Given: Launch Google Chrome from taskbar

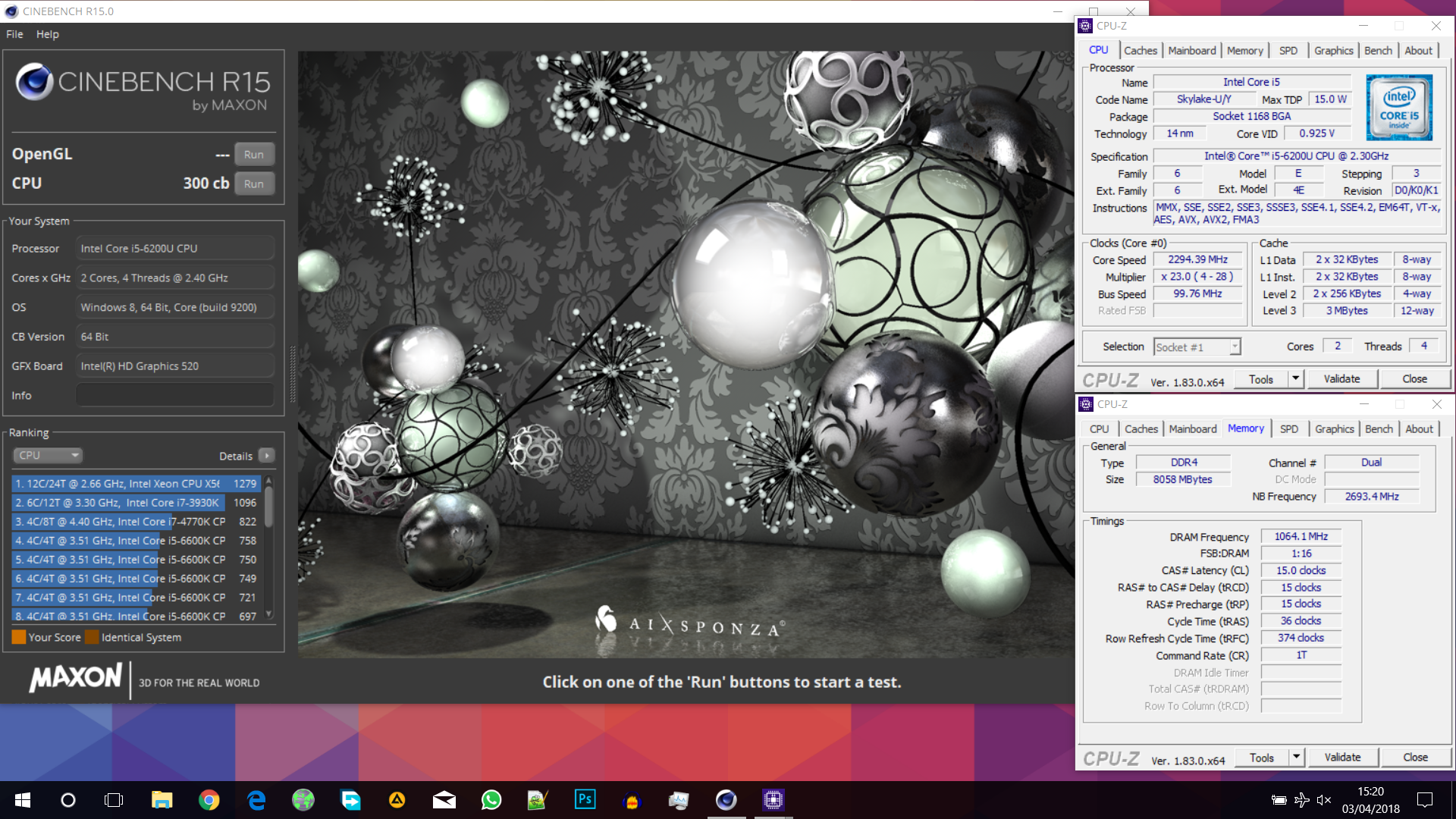Looking at the screenshot, I should [x=209, y=800].
